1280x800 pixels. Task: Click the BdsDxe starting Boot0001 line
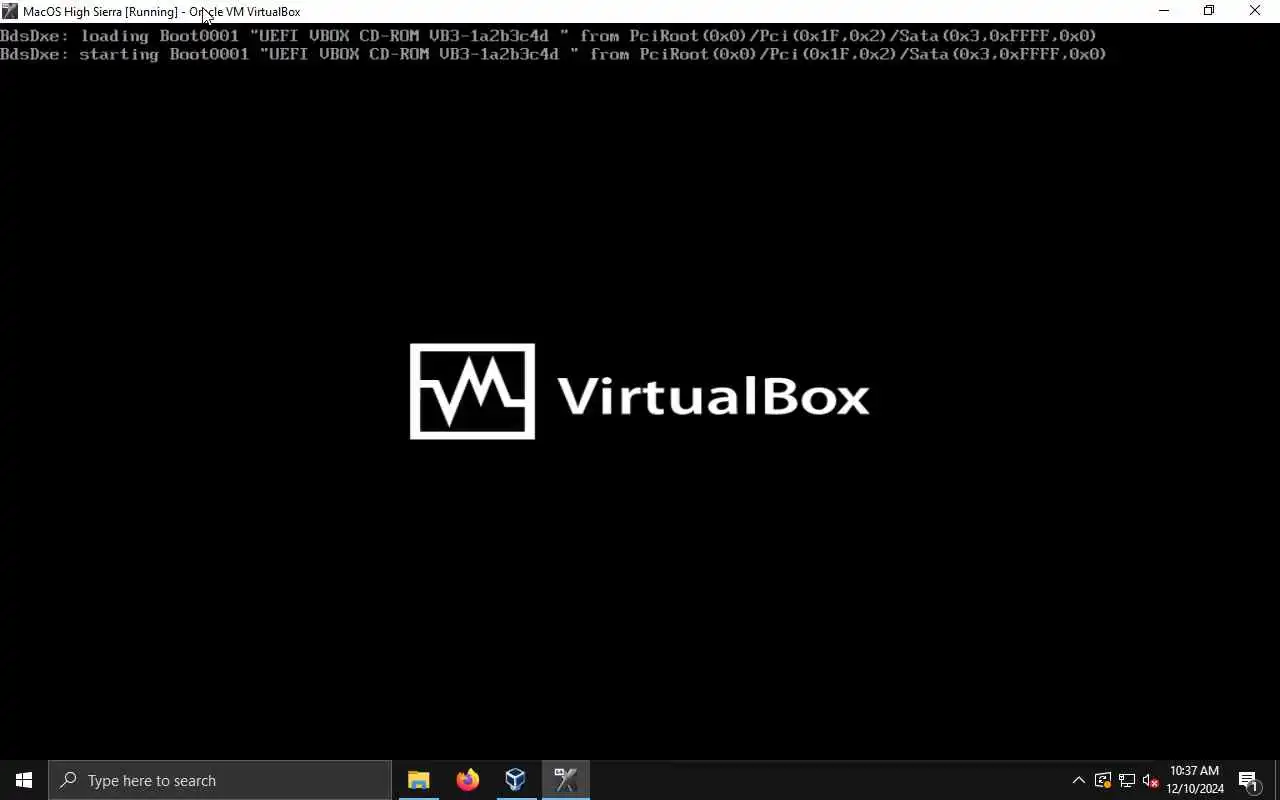coord(553,54)
